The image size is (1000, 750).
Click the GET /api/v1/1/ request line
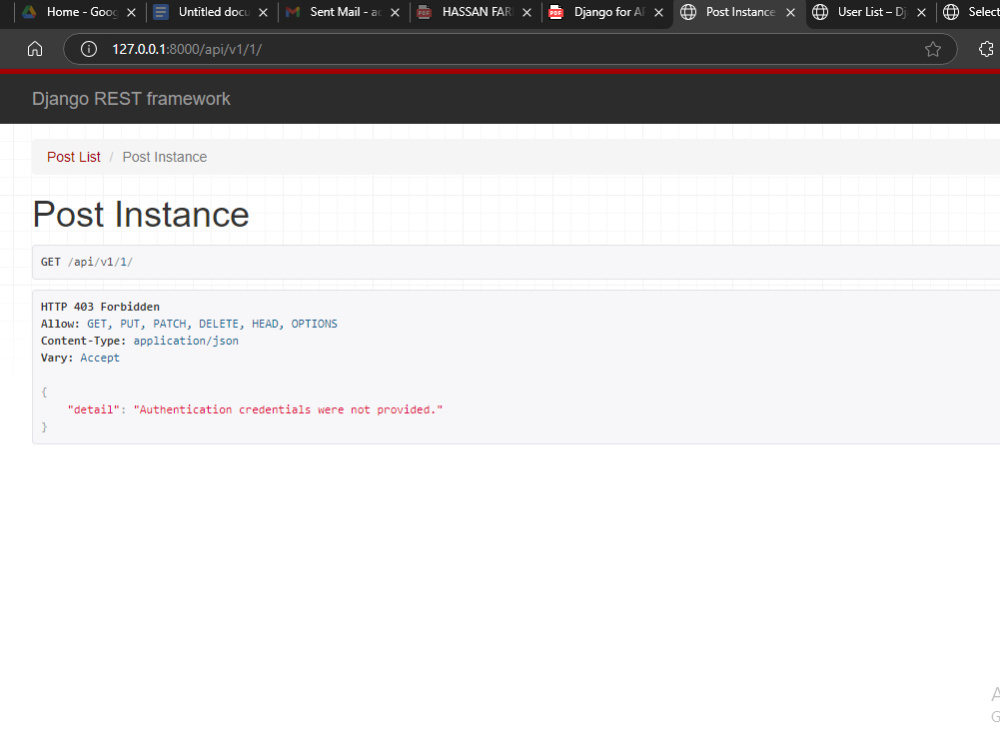click(x=87, y=262)
